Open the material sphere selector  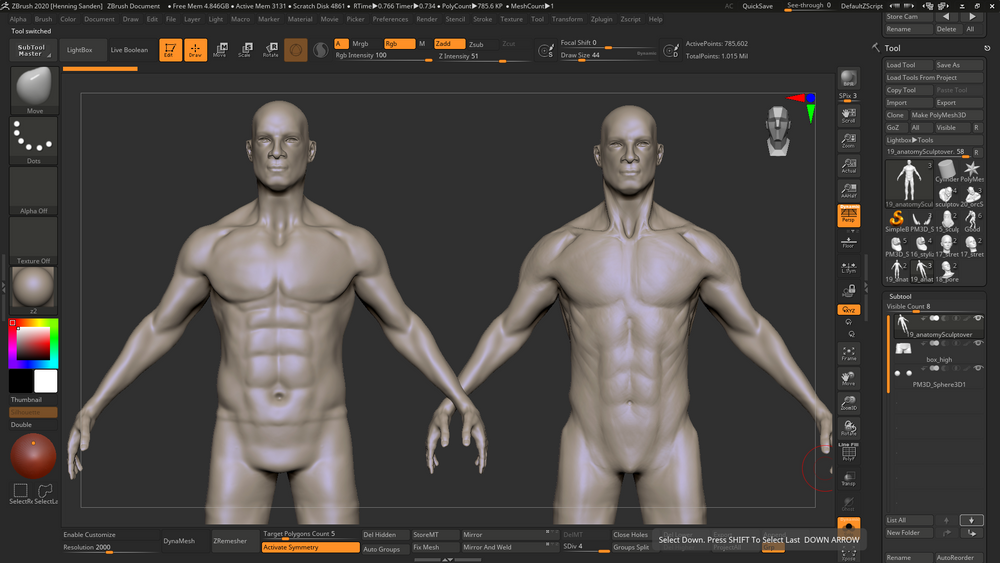(x=34, y=290)
